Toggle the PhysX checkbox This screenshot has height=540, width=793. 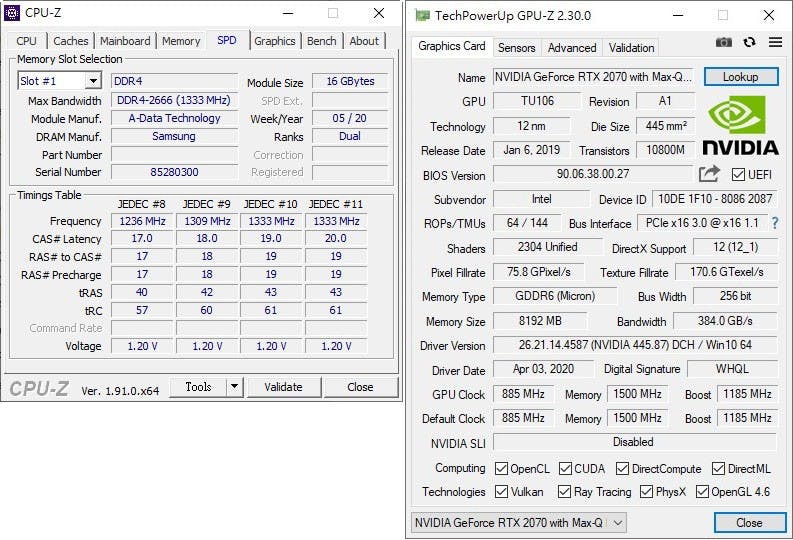coord(646,491)
